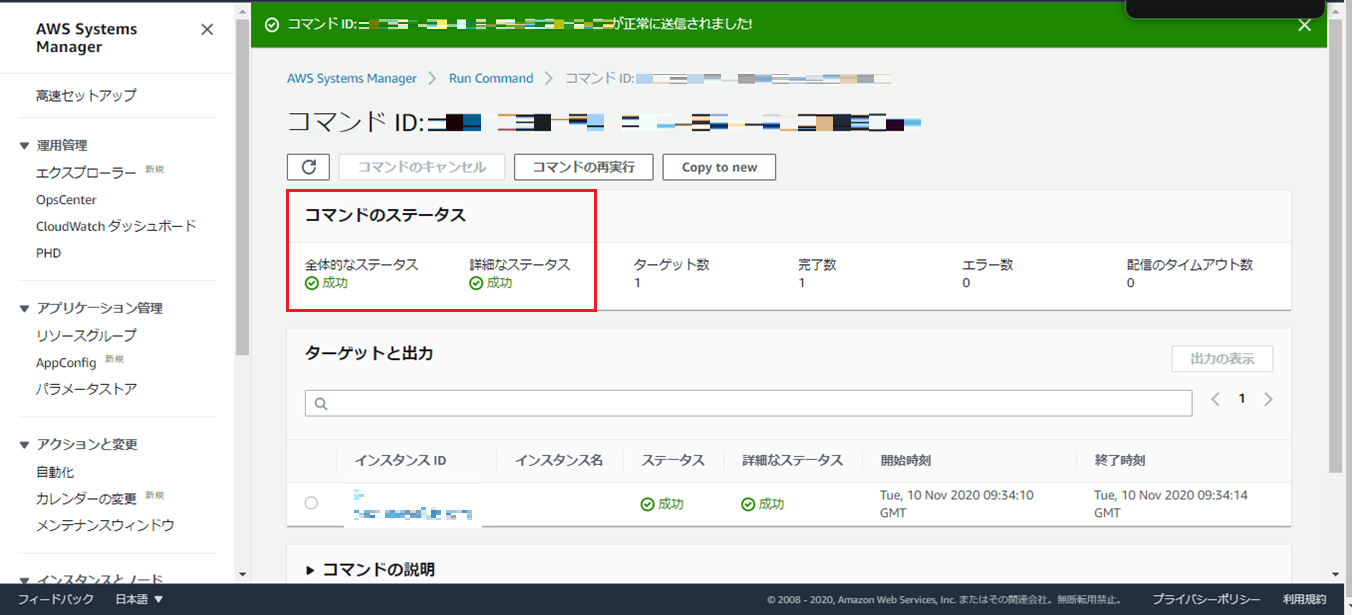Follow the AWS Systems Manager breadcrumb link
1352x615 pixels.
coord(351,78)
